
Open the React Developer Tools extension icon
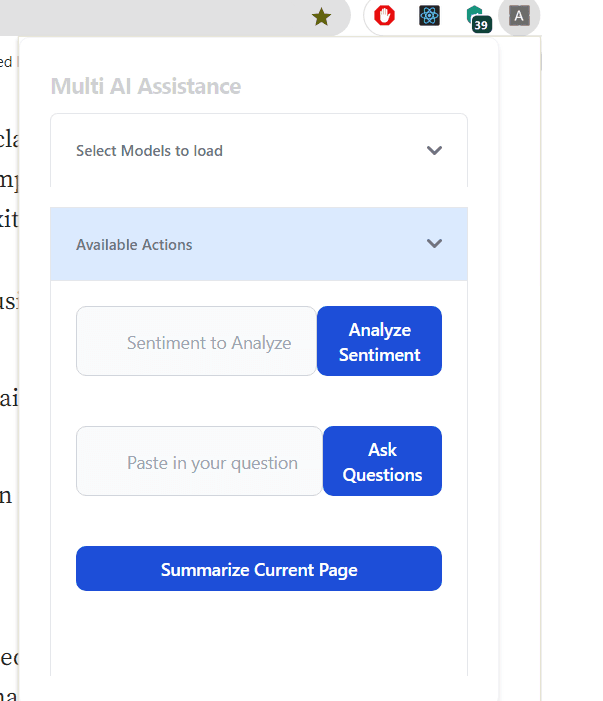(x=430, y=16)
